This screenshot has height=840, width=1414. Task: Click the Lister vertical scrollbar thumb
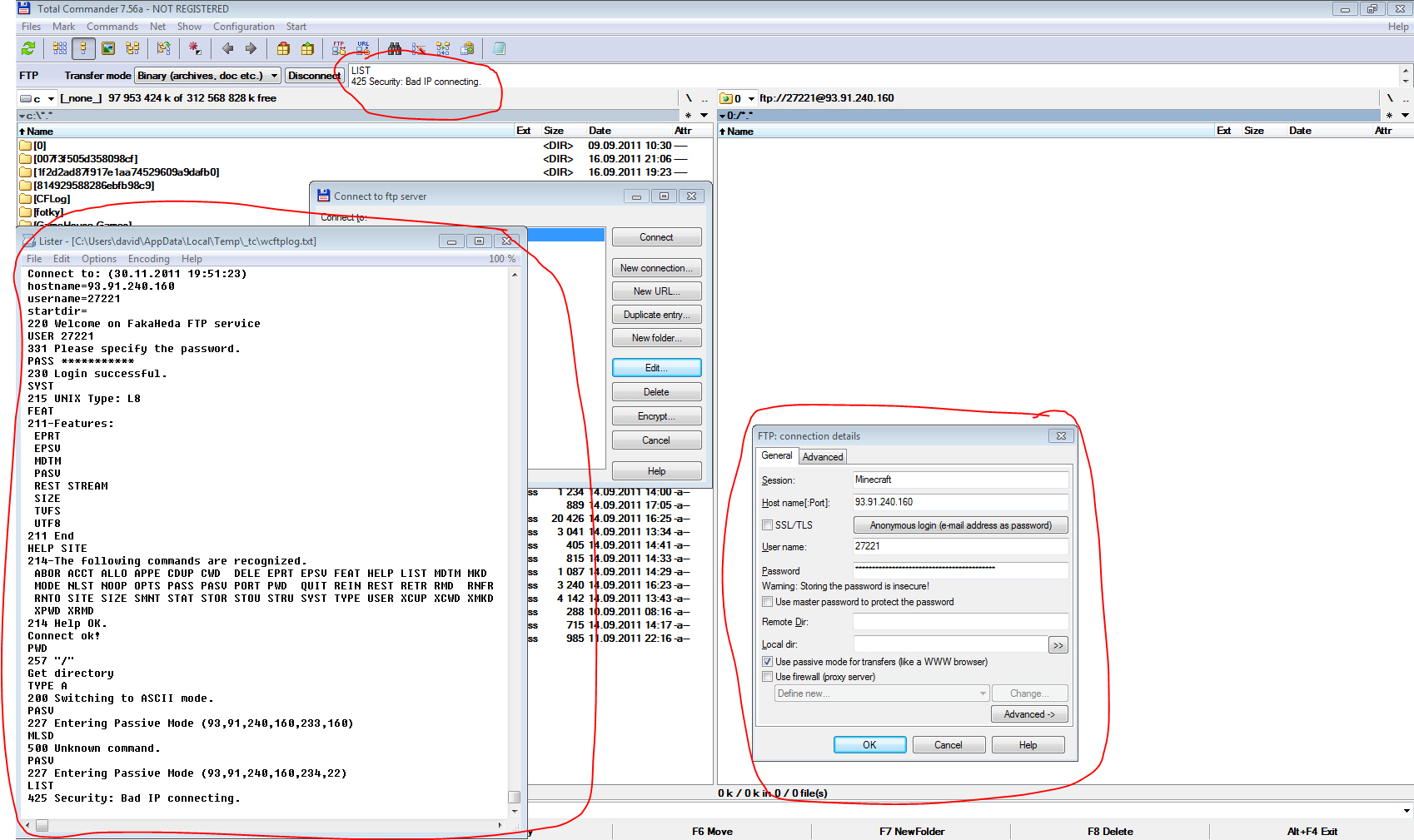tap(515, 797)
